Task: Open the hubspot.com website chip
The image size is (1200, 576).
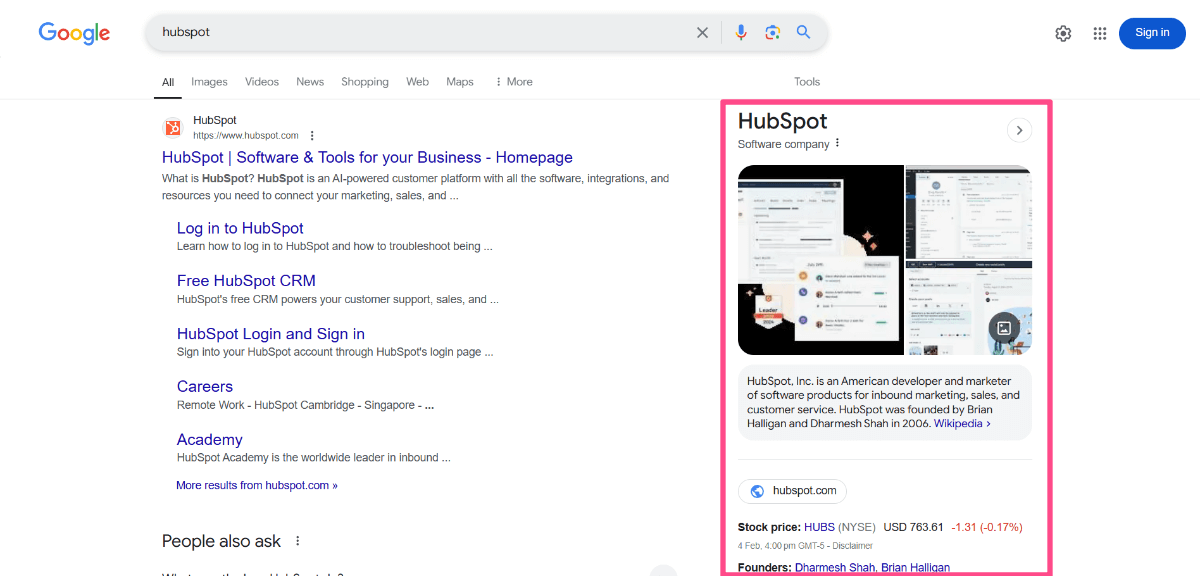Action: (793, 491)
